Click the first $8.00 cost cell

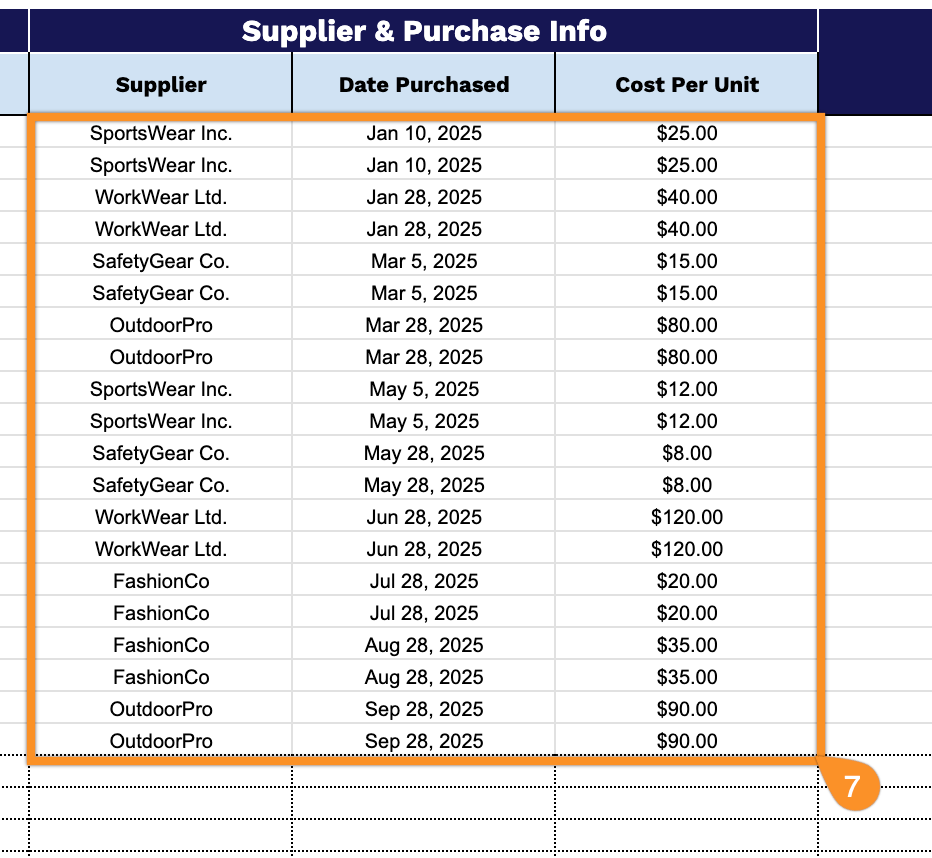click(x=687, y=453)
